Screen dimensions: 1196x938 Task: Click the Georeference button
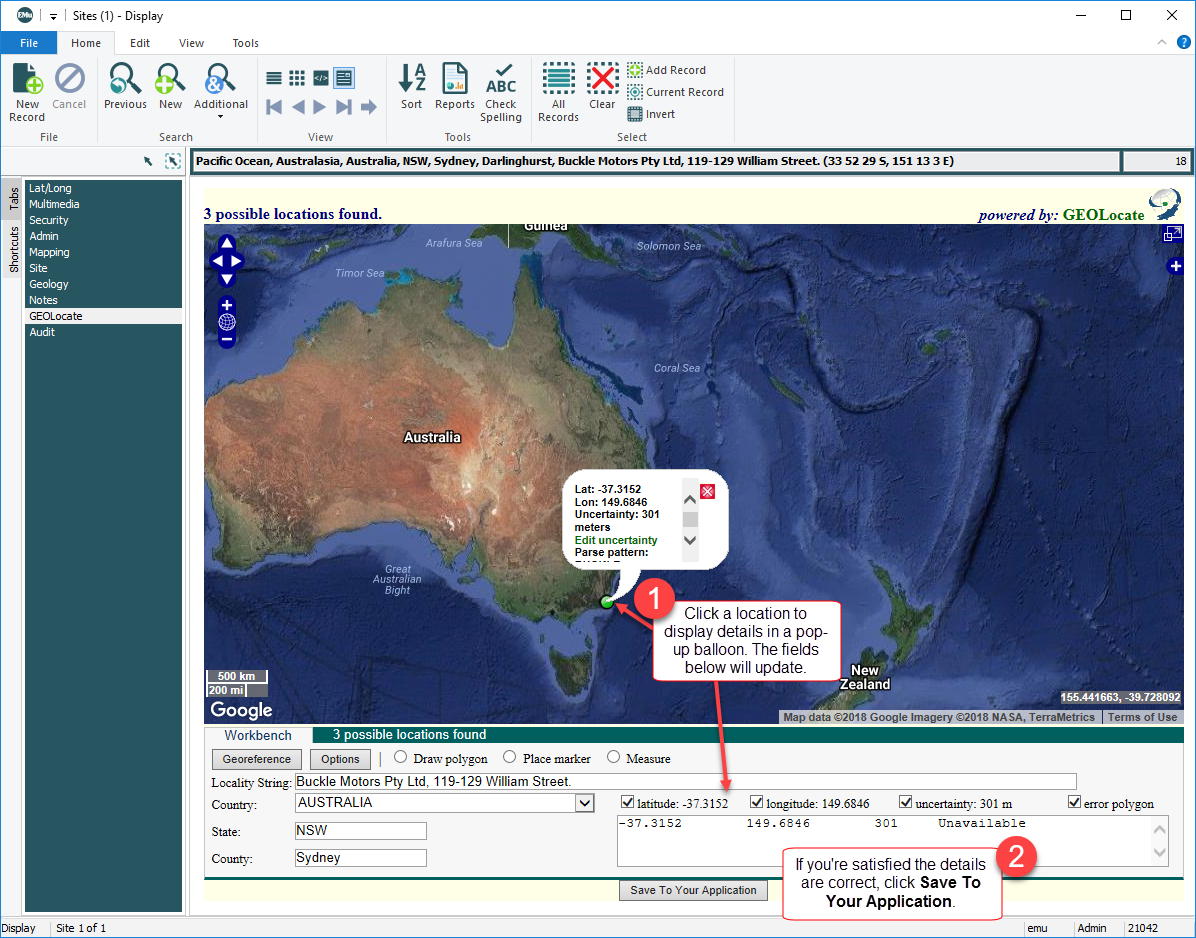(257, 759)
